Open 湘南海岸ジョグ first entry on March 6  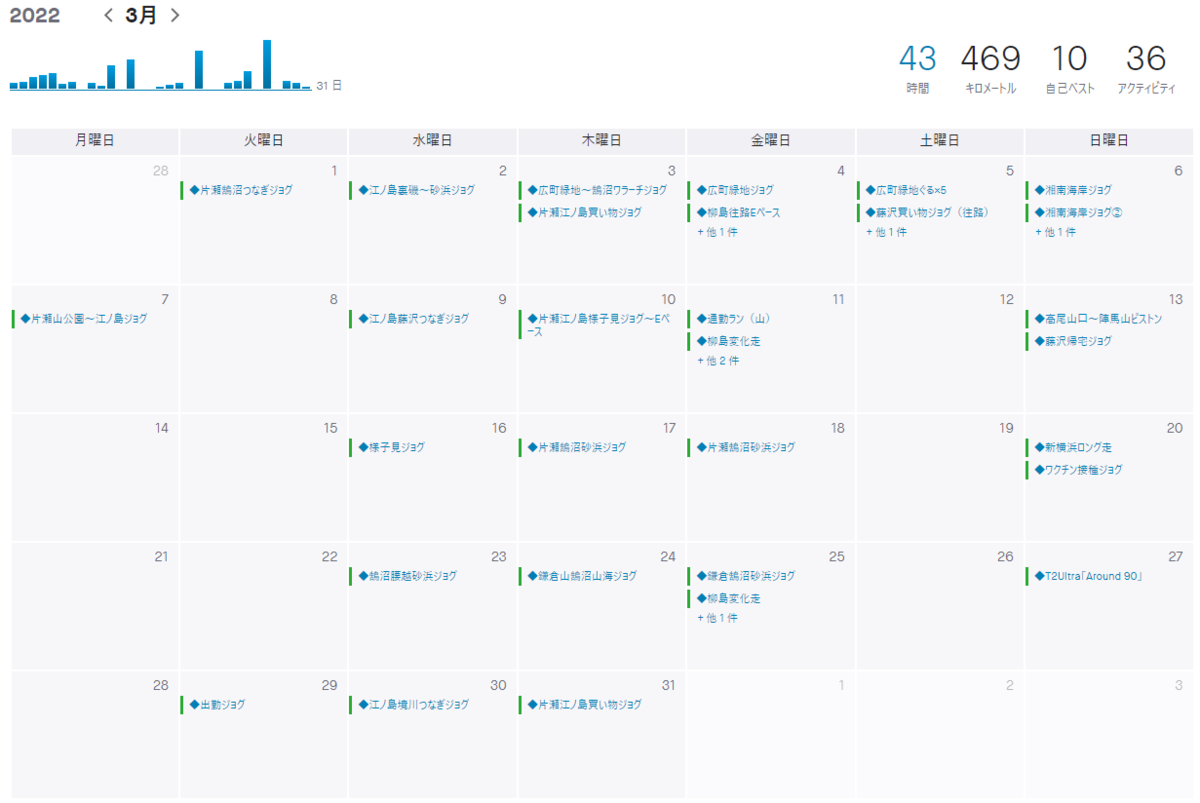pyautogui.click(x=1073, y=190)
